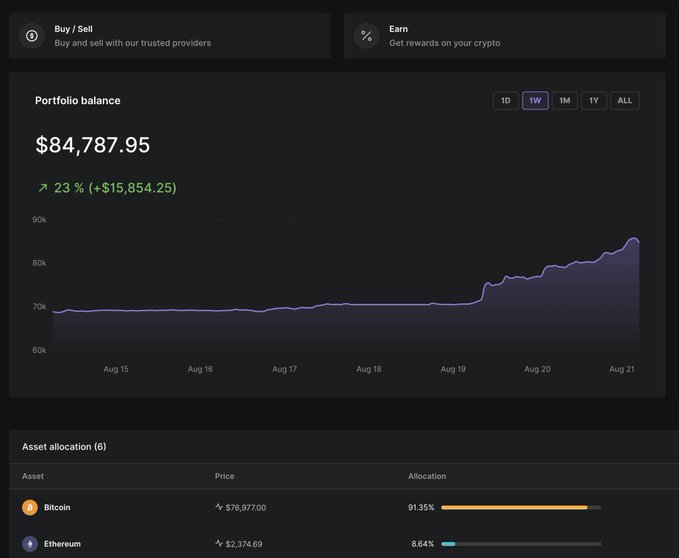Click Ethereum price $2,374.69
Screen dimensions: 679x558
tap(244, 544)
